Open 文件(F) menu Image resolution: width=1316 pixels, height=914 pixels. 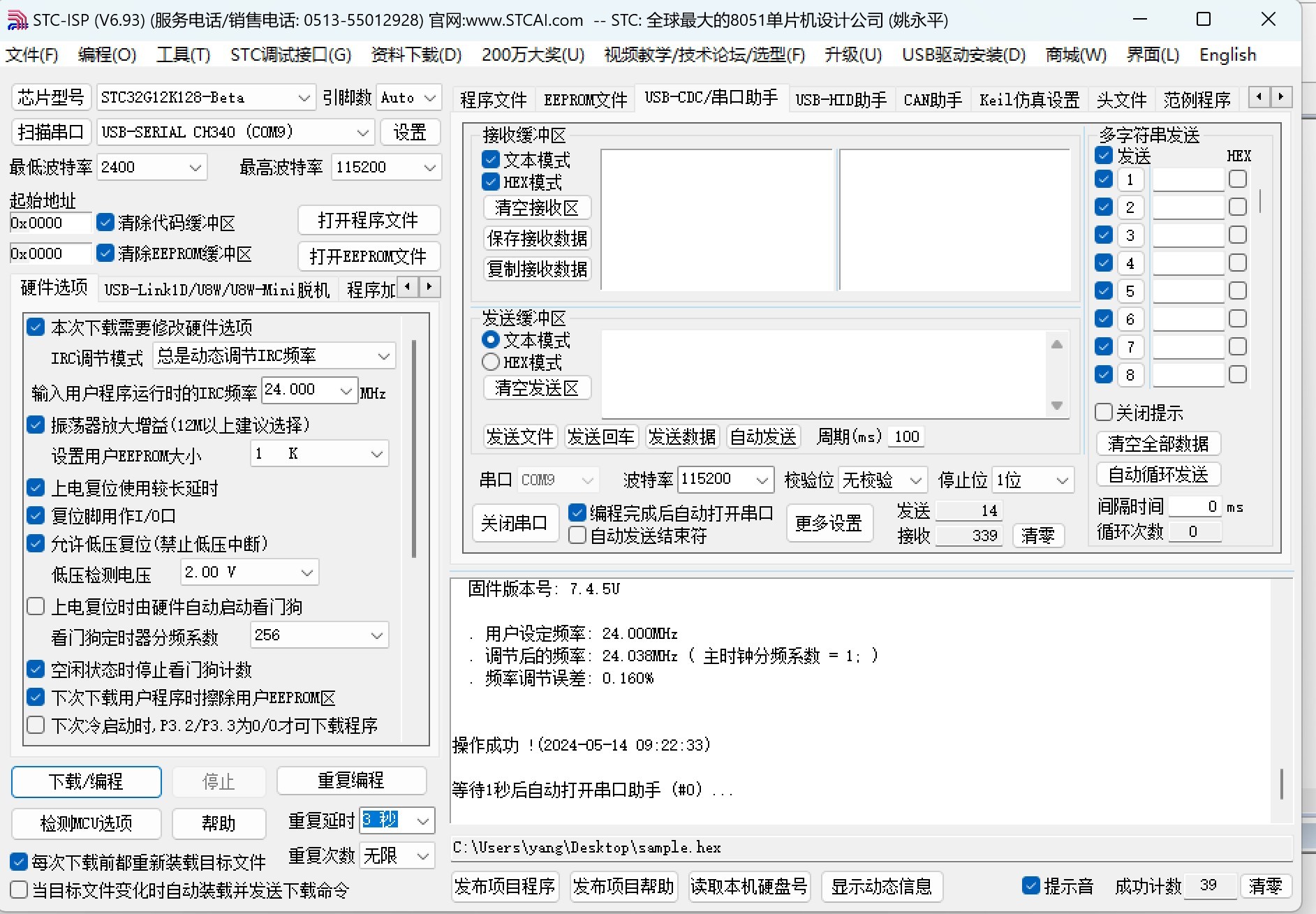tap(32, 54)
